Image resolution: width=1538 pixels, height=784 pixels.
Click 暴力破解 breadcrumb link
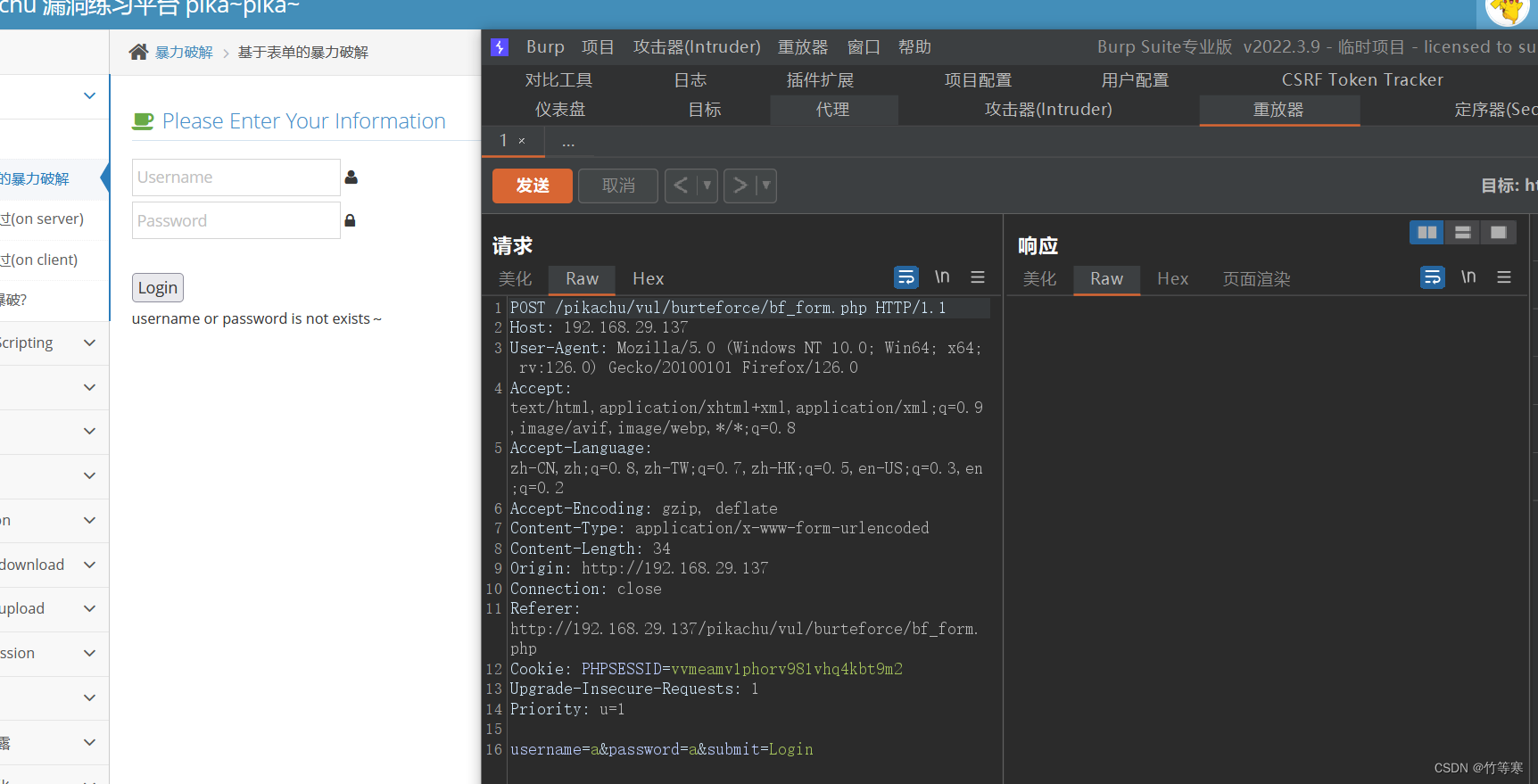(185, 53)
